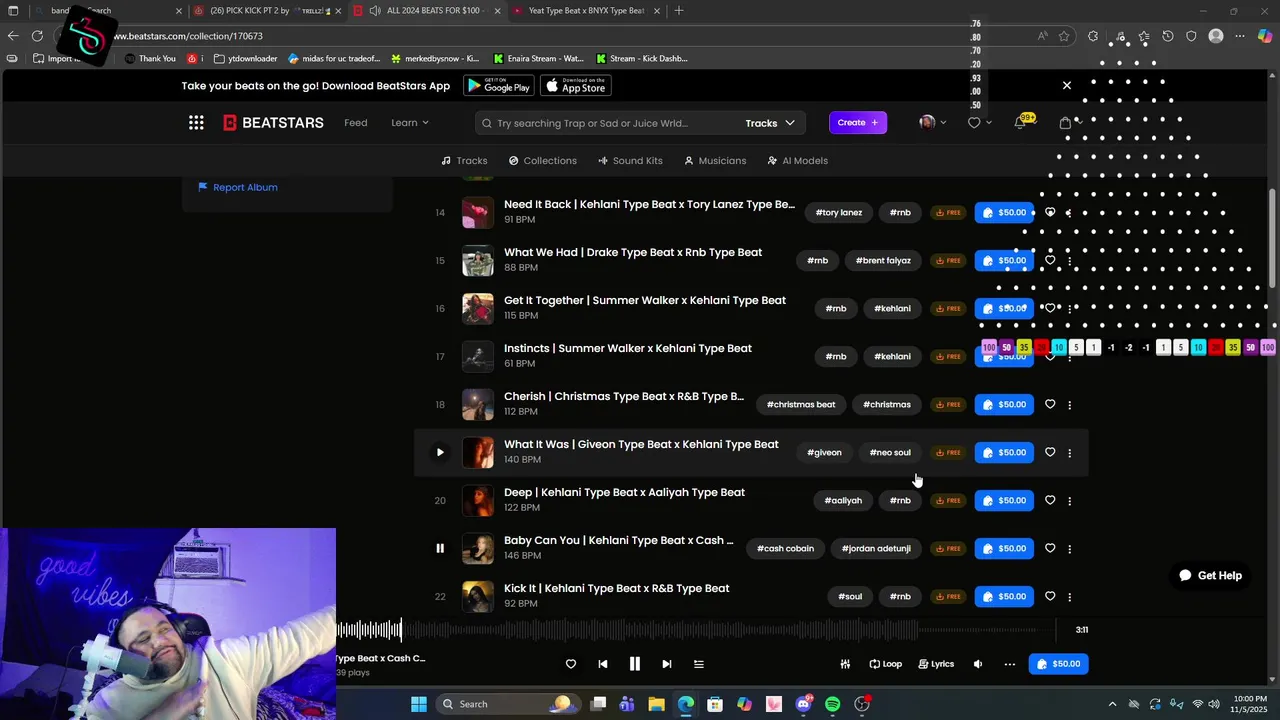
Task: Free download Need It Back beat
Action: (x=948, y=213)
